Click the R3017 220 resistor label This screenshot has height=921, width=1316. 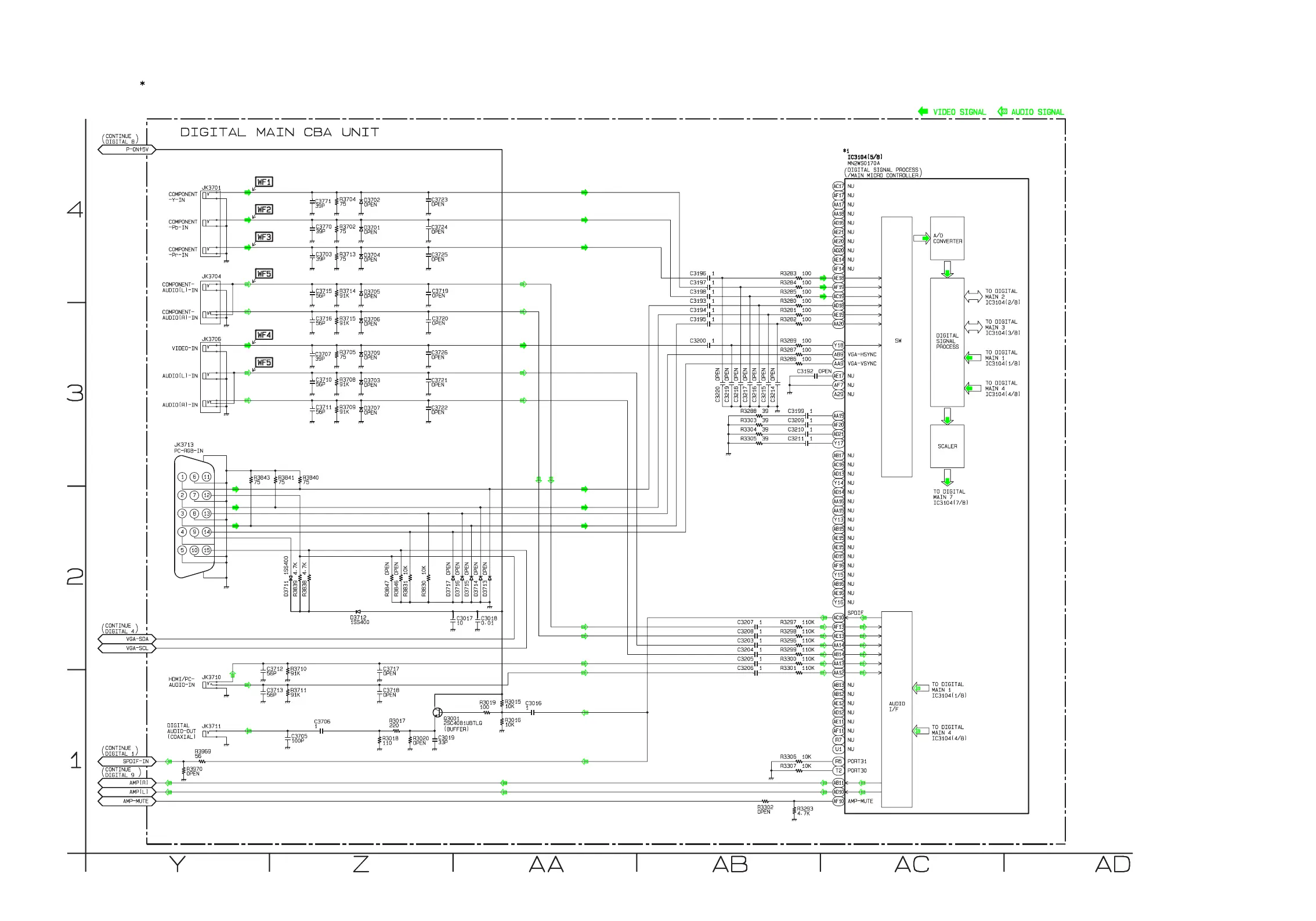(397, 723)
